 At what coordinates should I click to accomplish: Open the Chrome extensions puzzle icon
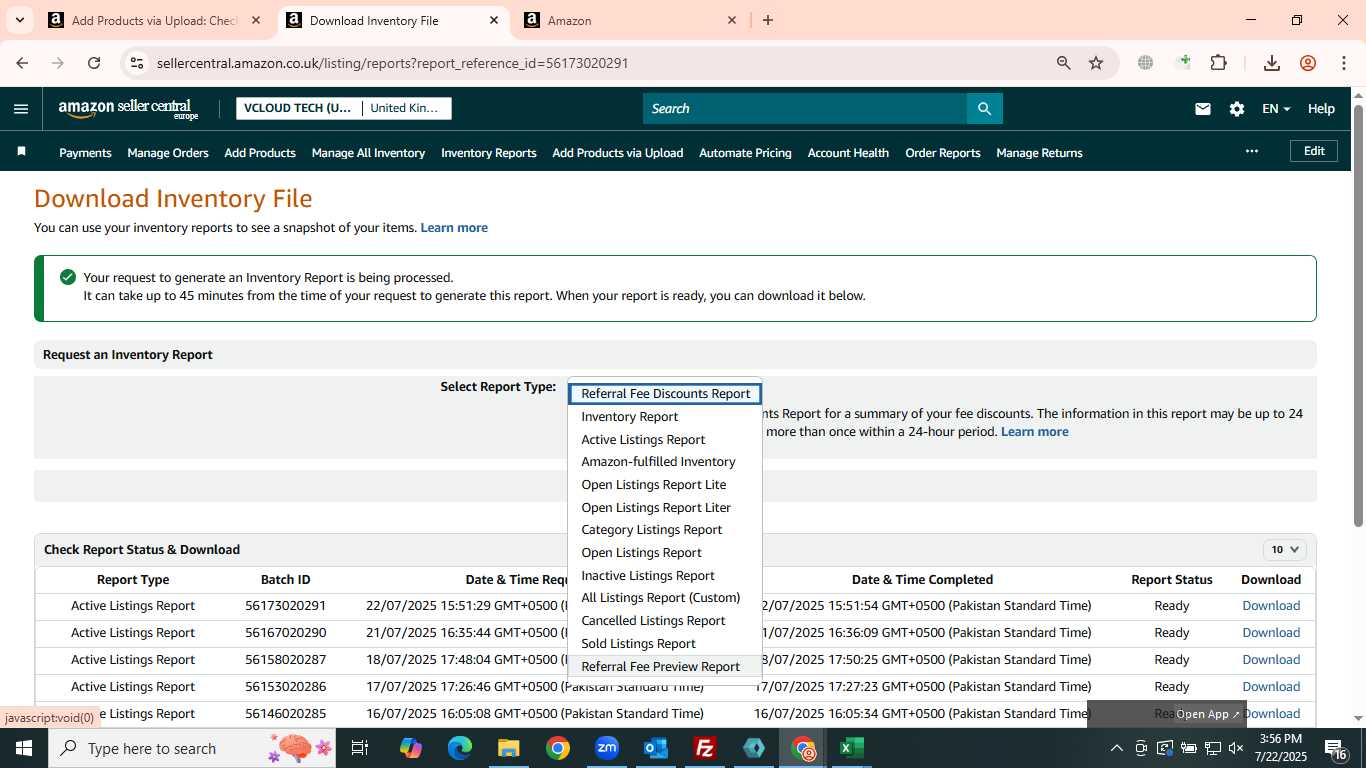point(1218,63)
